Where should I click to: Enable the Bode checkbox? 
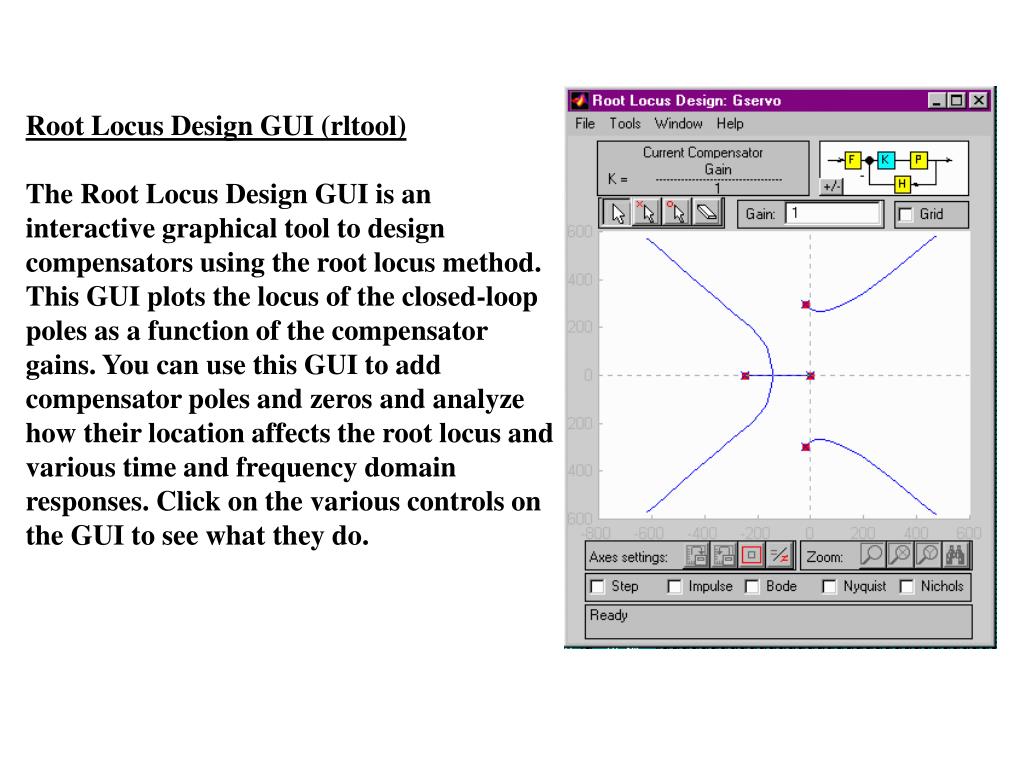click(x=752, y=586)
